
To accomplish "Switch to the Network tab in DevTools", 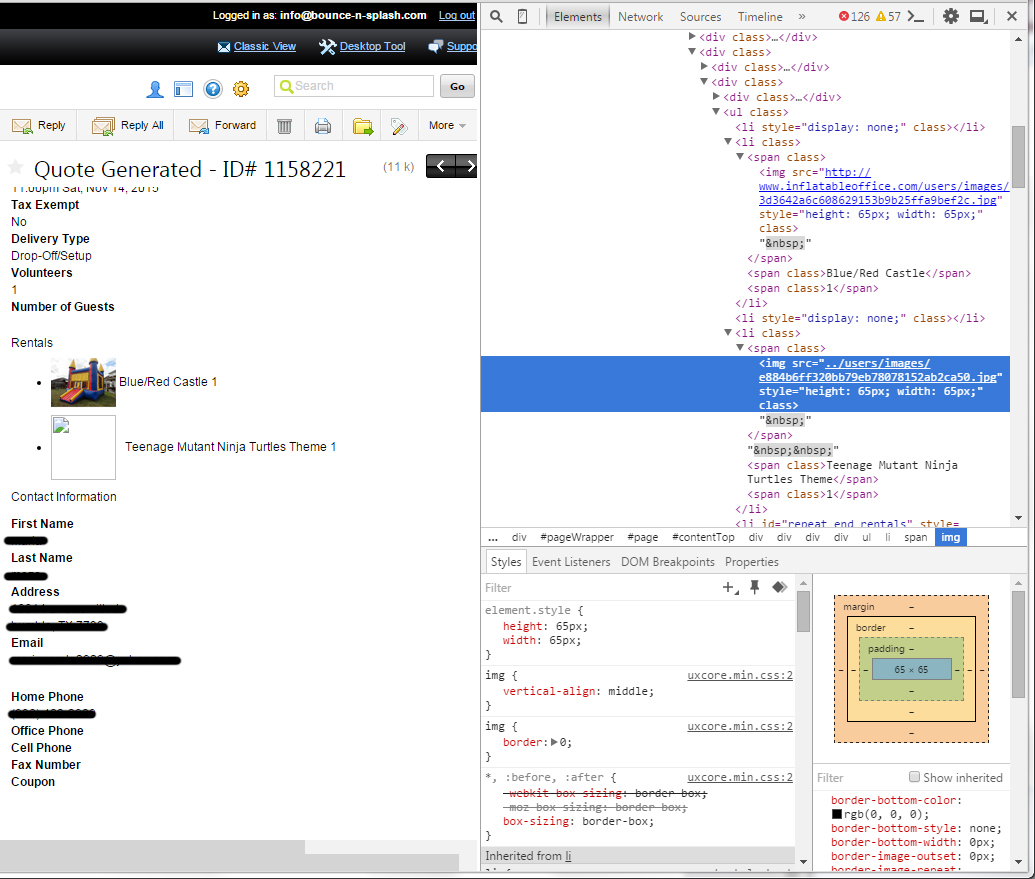I will (640, 16).
